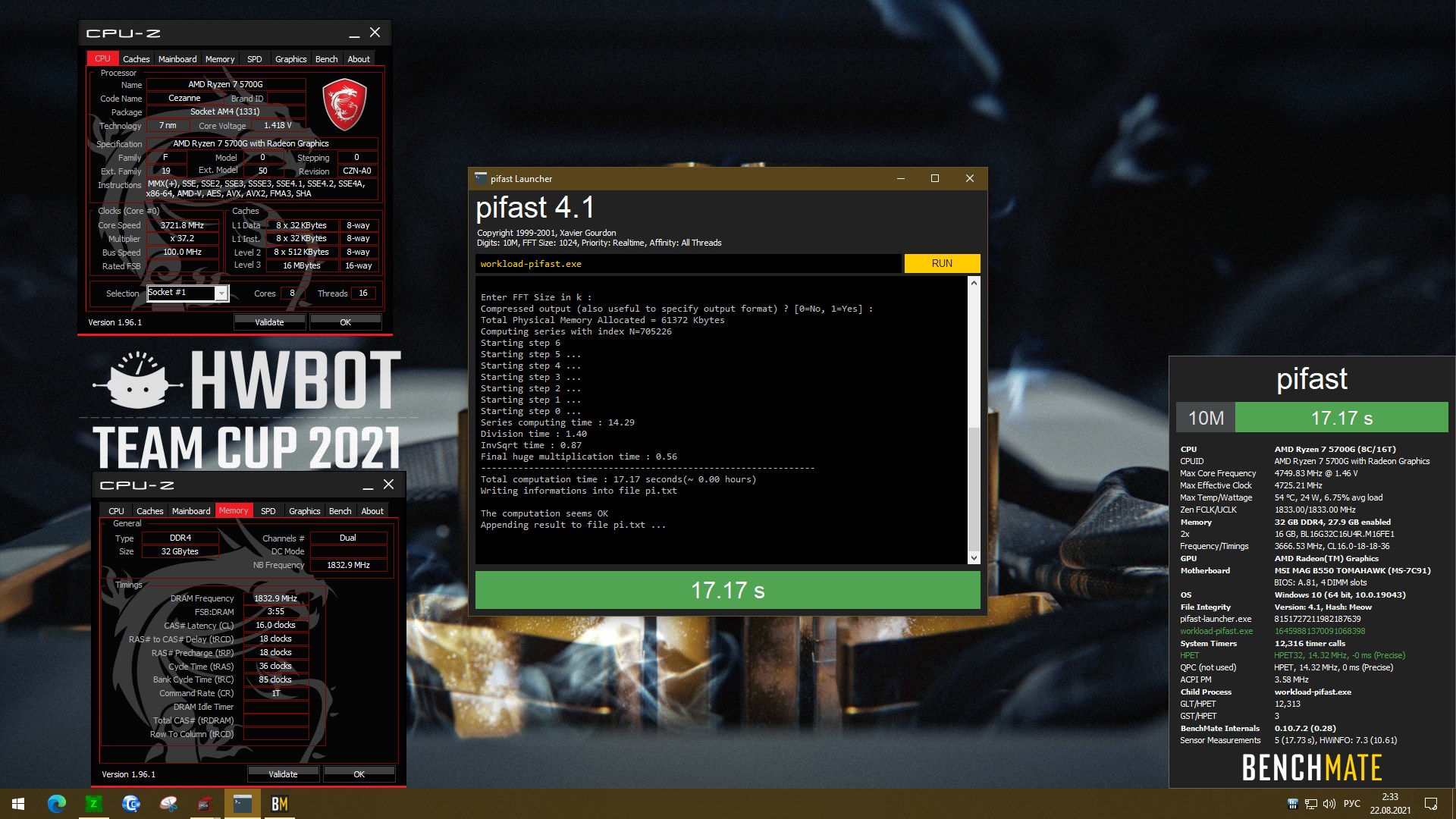Click the blue bars monitoring tray icon
The image size is (1456, 819).
(x=1293, y=804)
